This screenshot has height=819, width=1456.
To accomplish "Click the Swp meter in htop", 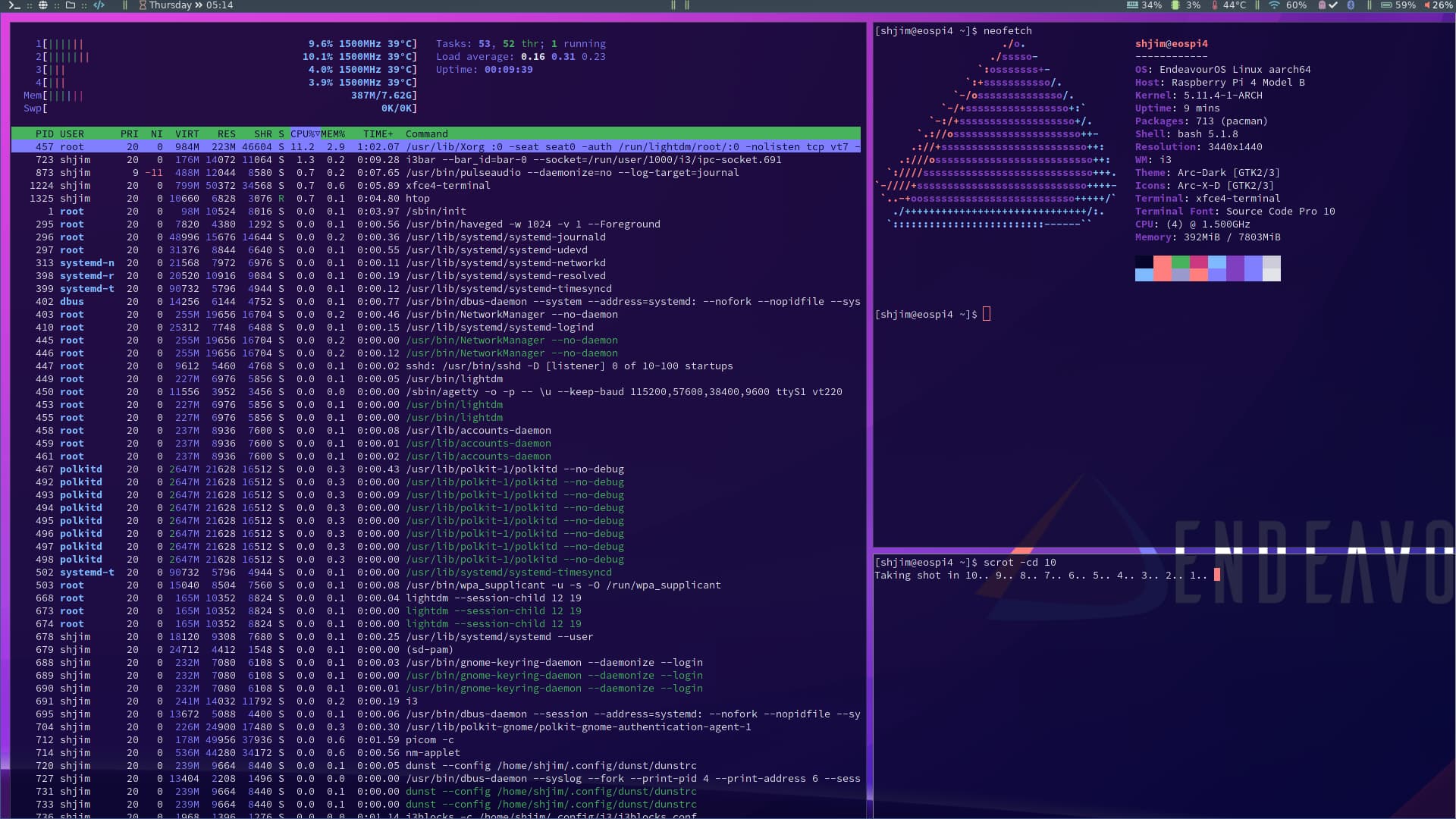I will pyautogui.click(x=221, y=108).
